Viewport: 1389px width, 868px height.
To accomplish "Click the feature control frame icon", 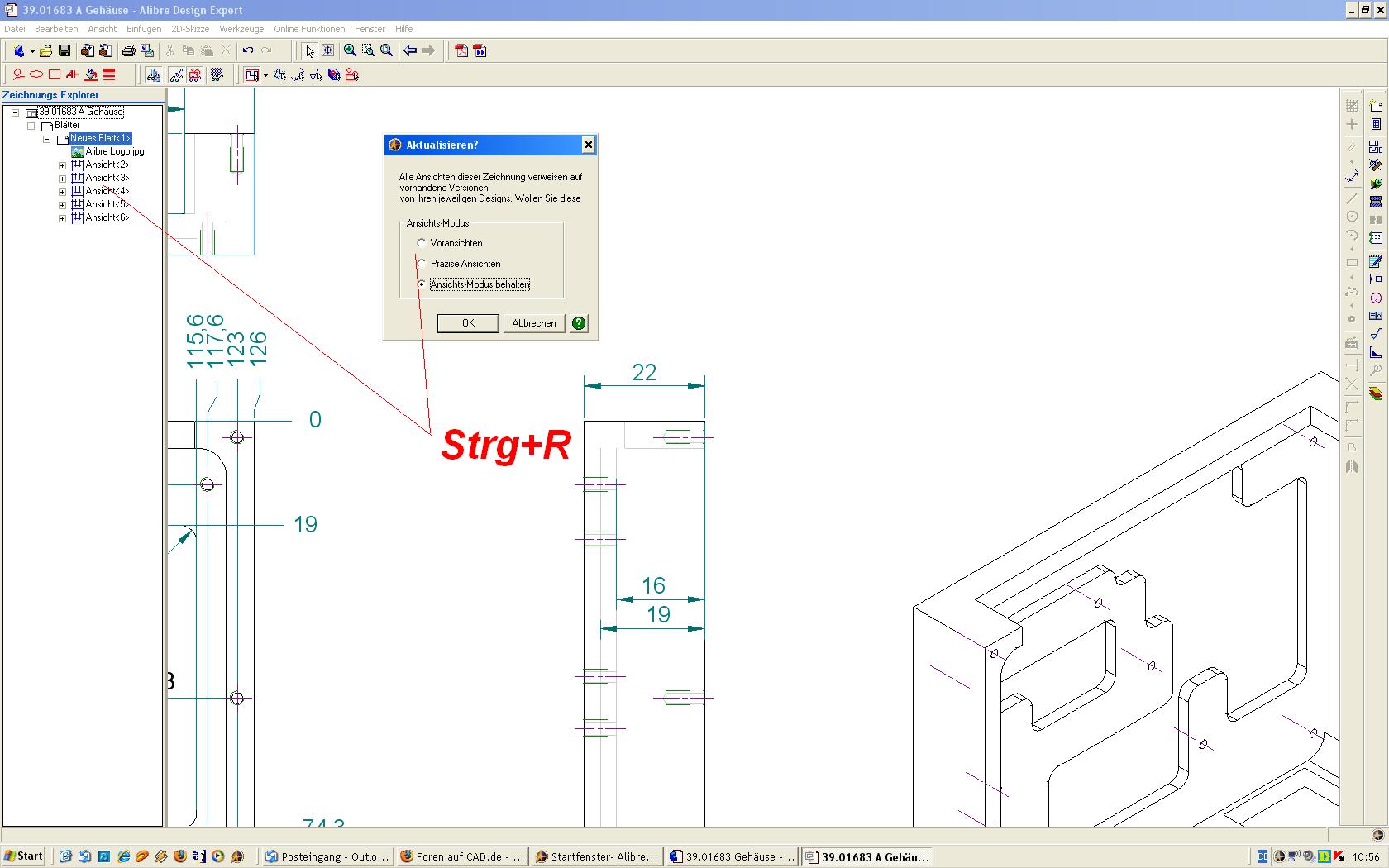I will tap(1376, 316).
